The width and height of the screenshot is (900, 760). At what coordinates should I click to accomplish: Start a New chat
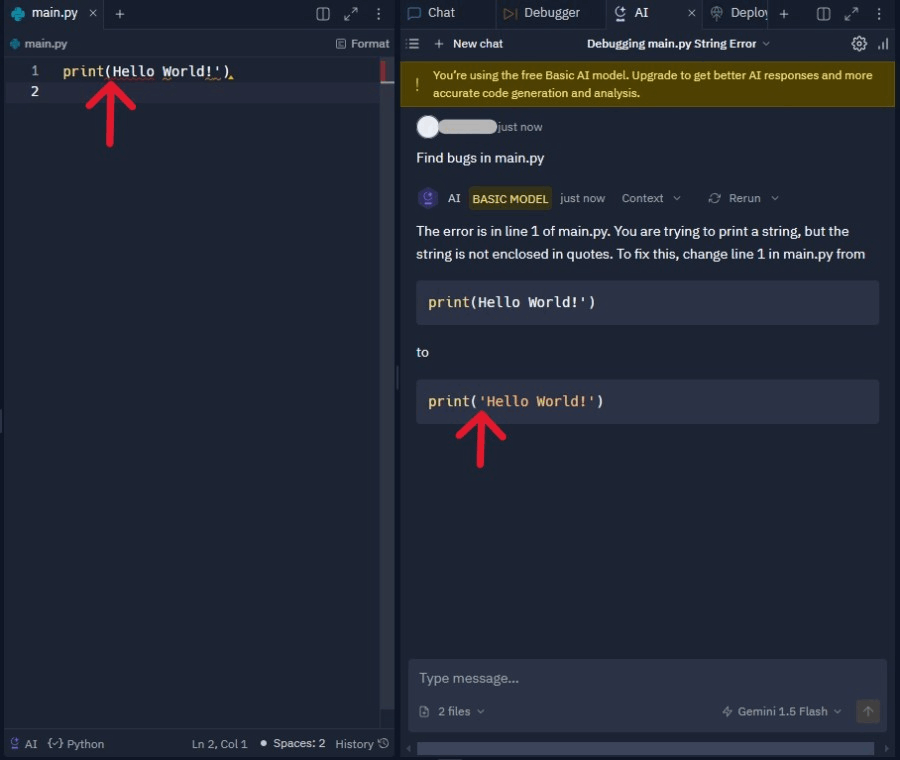[468, 44]
